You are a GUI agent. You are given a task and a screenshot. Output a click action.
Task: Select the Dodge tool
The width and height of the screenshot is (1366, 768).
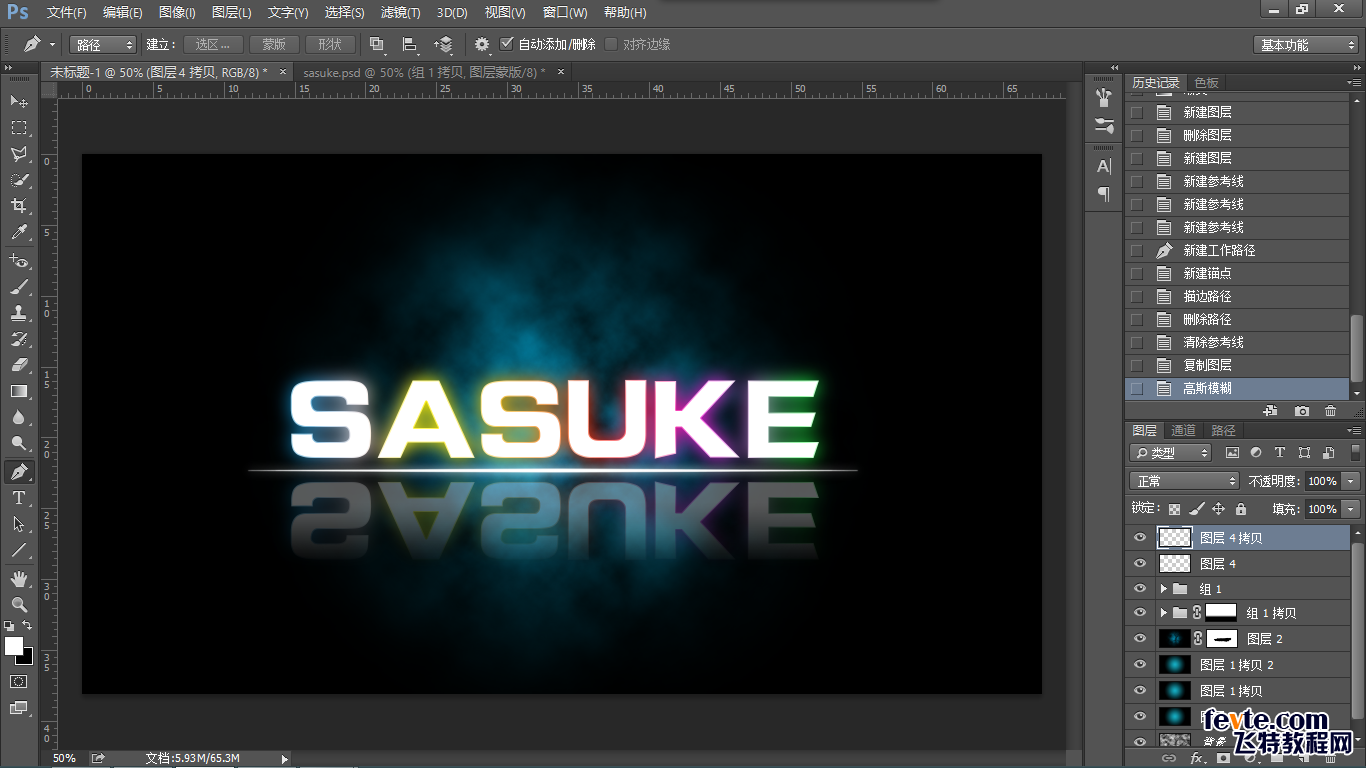(x=19, y=443)
